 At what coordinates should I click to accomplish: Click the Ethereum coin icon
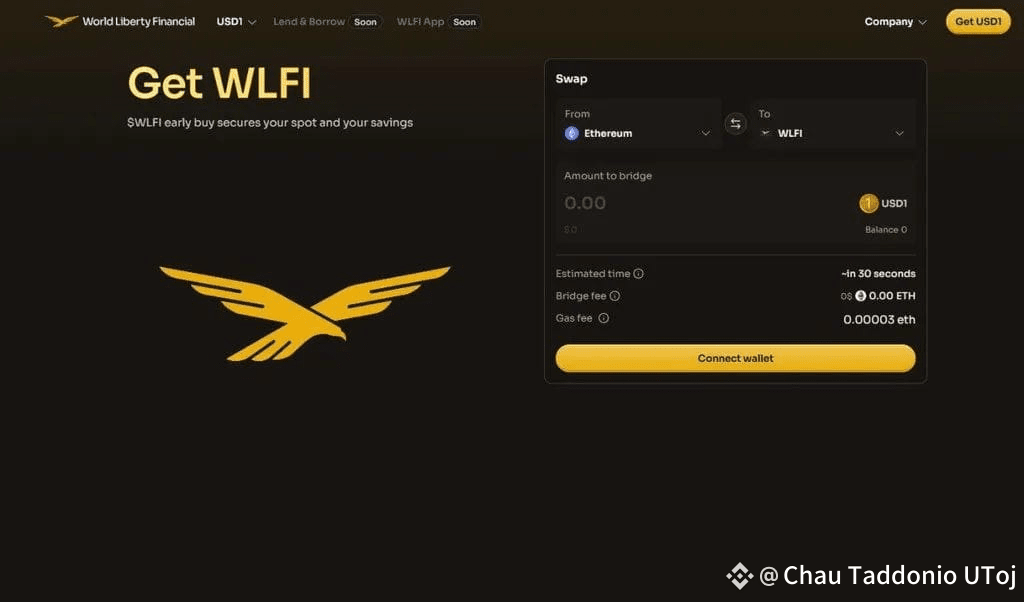[x=571, y=133]
